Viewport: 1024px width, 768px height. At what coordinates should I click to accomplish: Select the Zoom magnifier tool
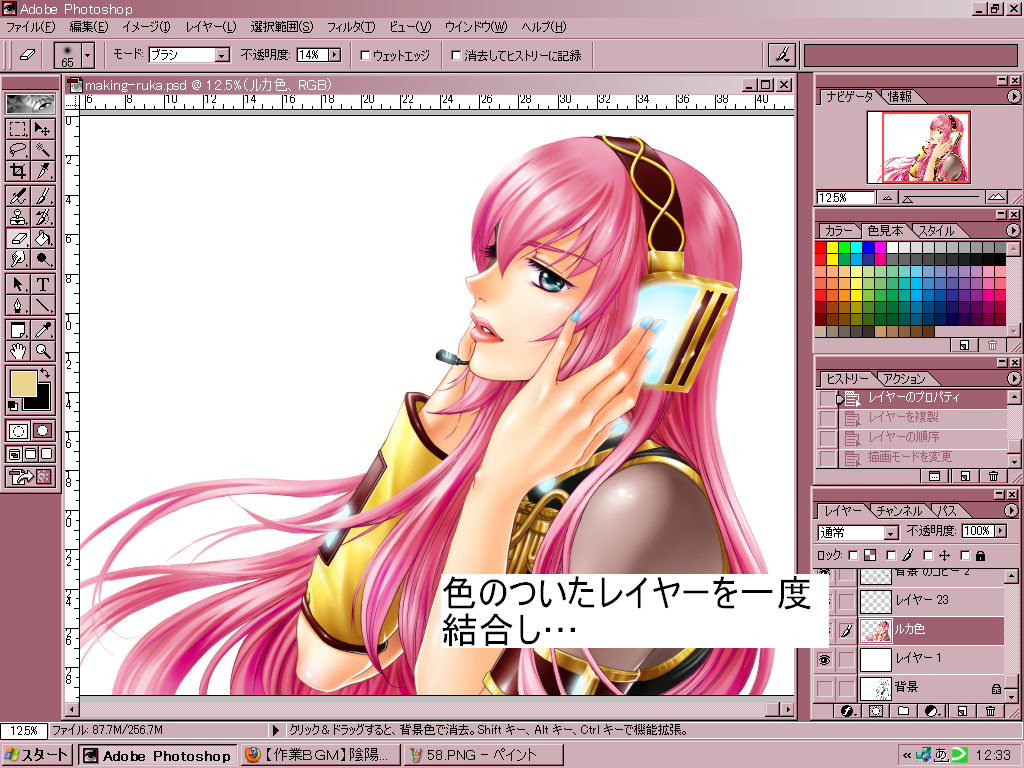coord(43,351)
